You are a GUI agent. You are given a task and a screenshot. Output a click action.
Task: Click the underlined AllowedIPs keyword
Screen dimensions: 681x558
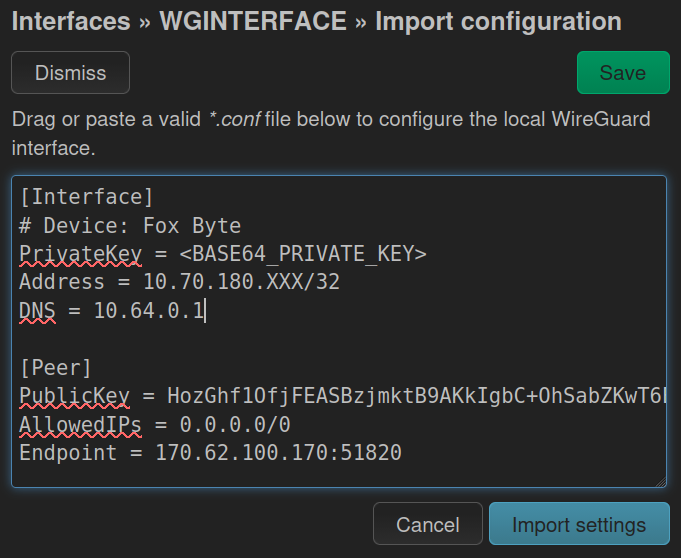[80, 425]
